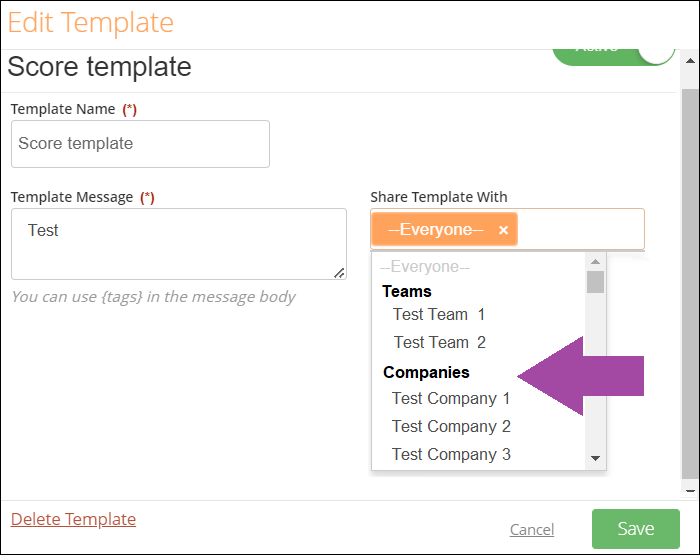Click the Delete Template link
The image size is (700, 555).
tap(73, 519)
